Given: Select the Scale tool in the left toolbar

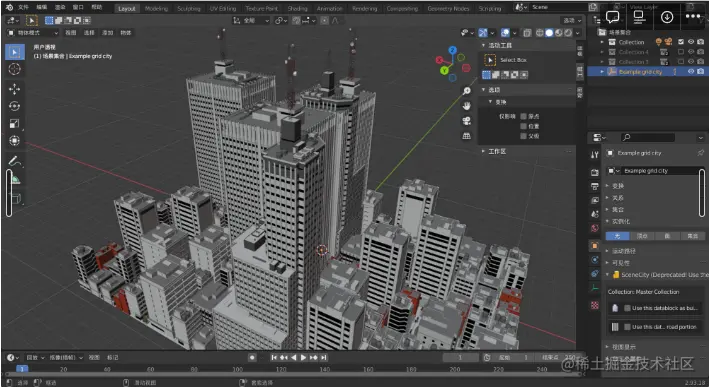Looking at the screenshot, I should pyautogui.click(x=14, y=123).
